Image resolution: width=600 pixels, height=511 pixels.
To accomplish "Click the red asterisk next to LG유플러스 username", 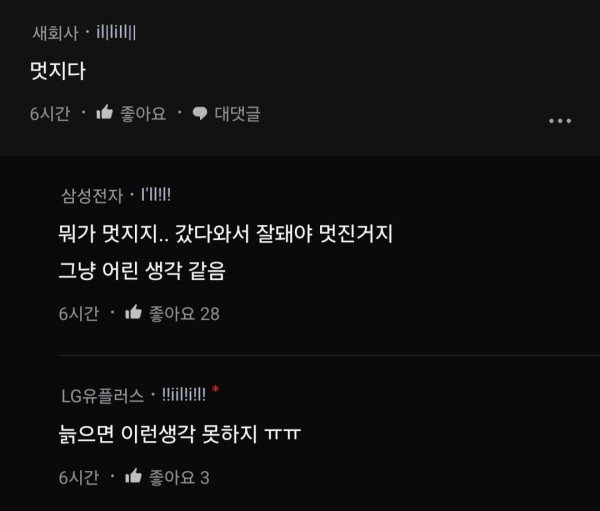I will click(215, 389).
